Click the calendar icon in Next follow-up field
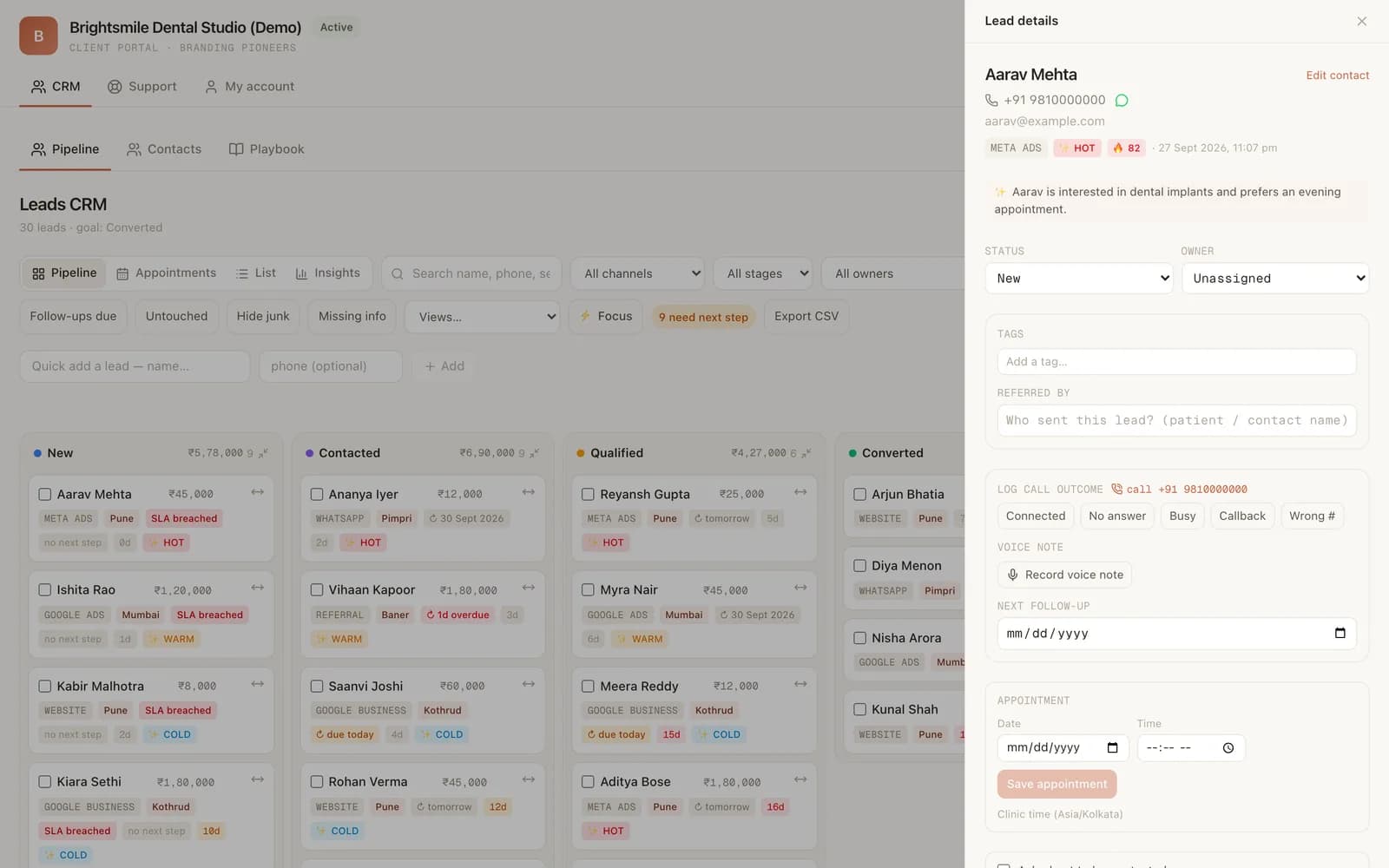Image resolution: width=1389 pixels, height=868 pixels. pos(1340,633)
